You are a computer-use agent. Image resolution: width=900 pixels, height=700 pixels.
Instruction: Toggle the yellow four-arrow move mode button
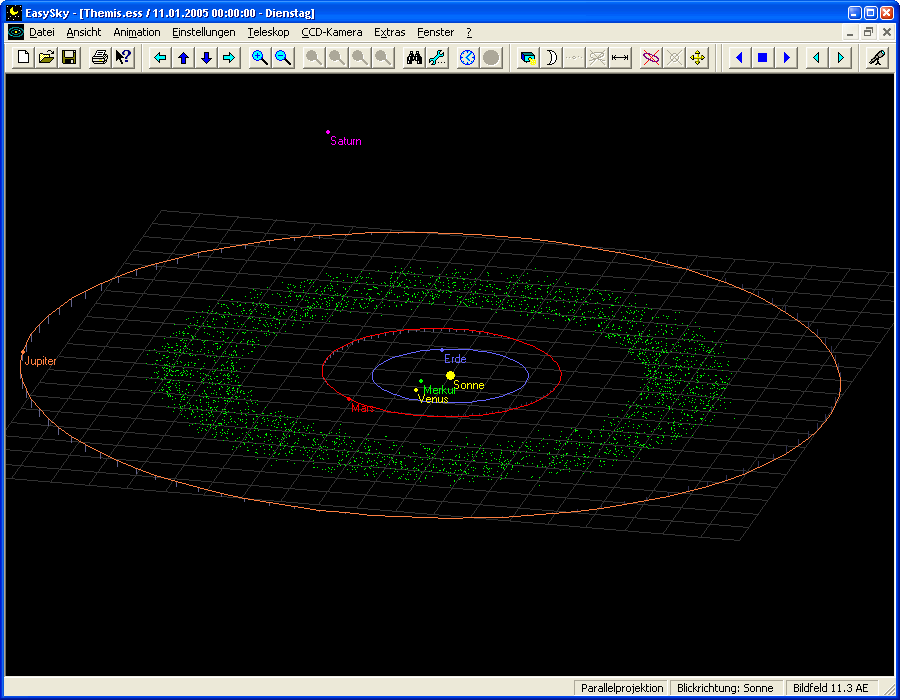[x=698, y=58]
